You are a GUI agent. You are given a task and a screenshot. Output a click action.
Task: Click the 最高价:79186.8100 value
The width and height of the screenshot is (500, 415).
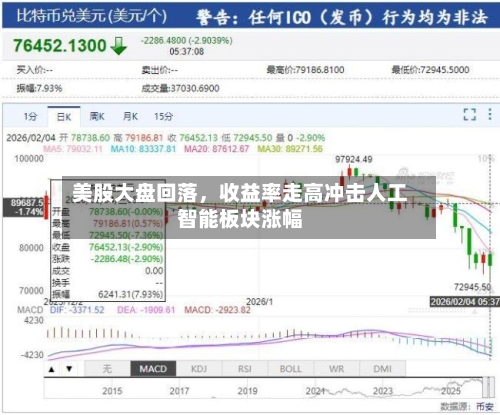point(305,70)
